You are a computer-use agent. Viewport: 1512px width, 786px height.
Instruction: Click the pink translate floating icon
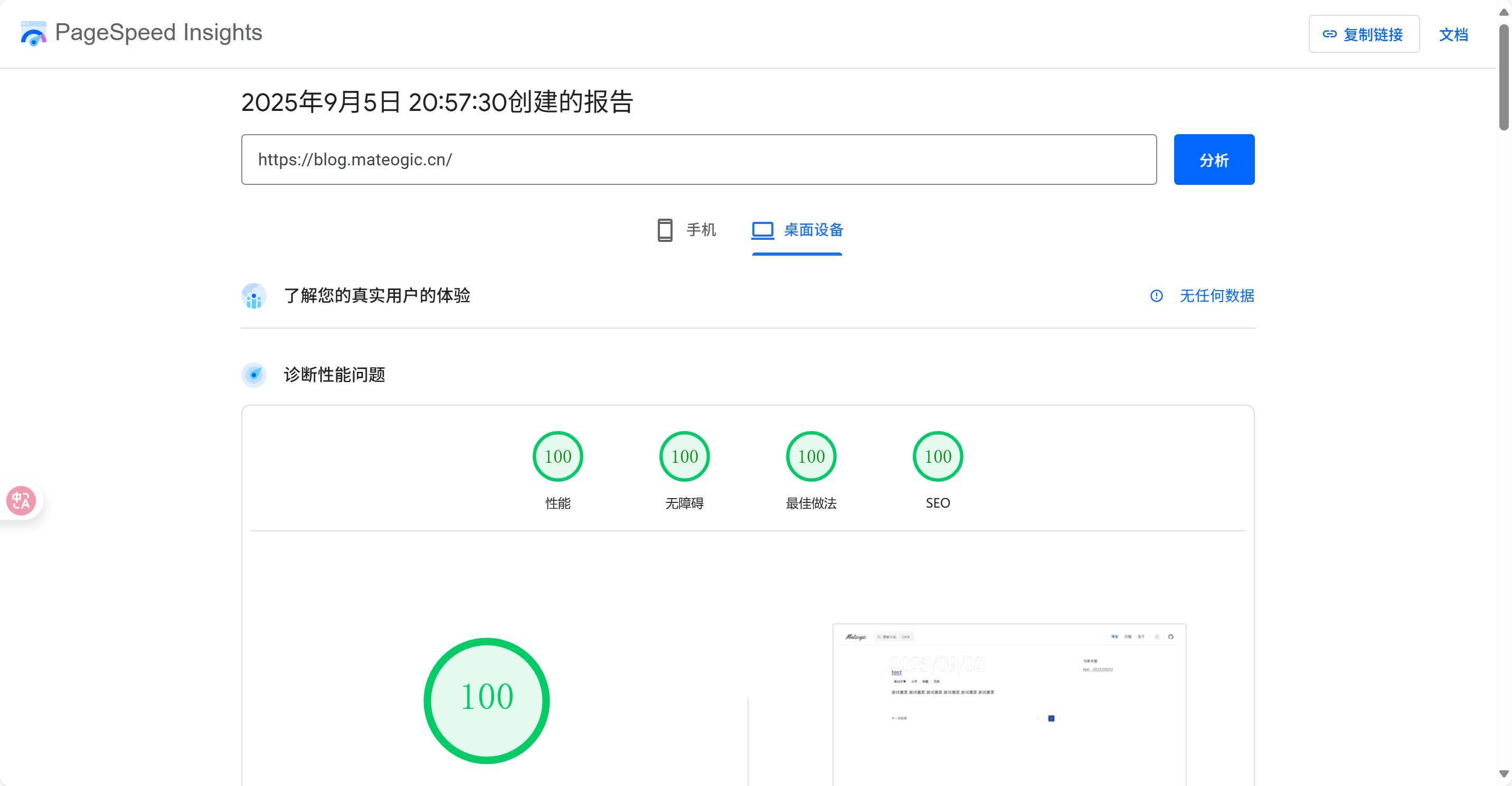(x=21, y=501)
